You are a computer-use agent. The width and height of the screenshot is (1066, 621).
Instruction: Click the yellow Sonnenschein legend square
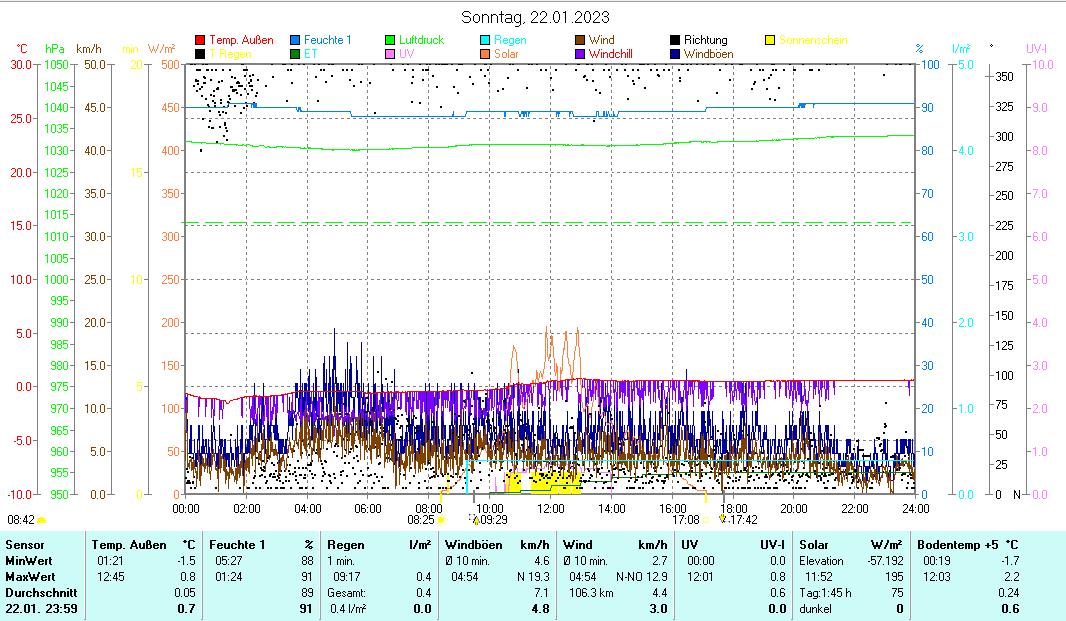coord(770,40)
